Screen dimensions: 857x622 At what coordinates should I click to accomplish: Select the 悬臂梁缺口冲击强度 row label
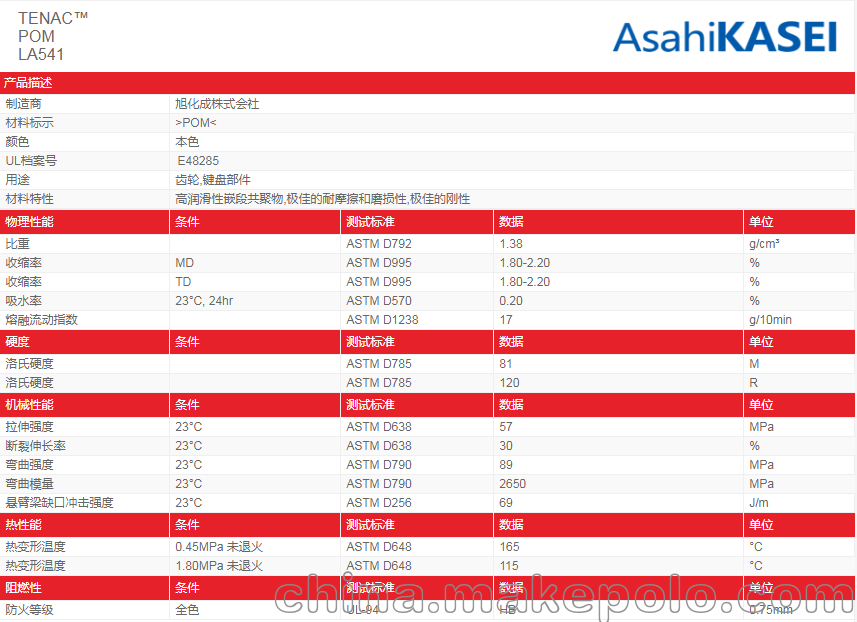[x=60, y=503]
